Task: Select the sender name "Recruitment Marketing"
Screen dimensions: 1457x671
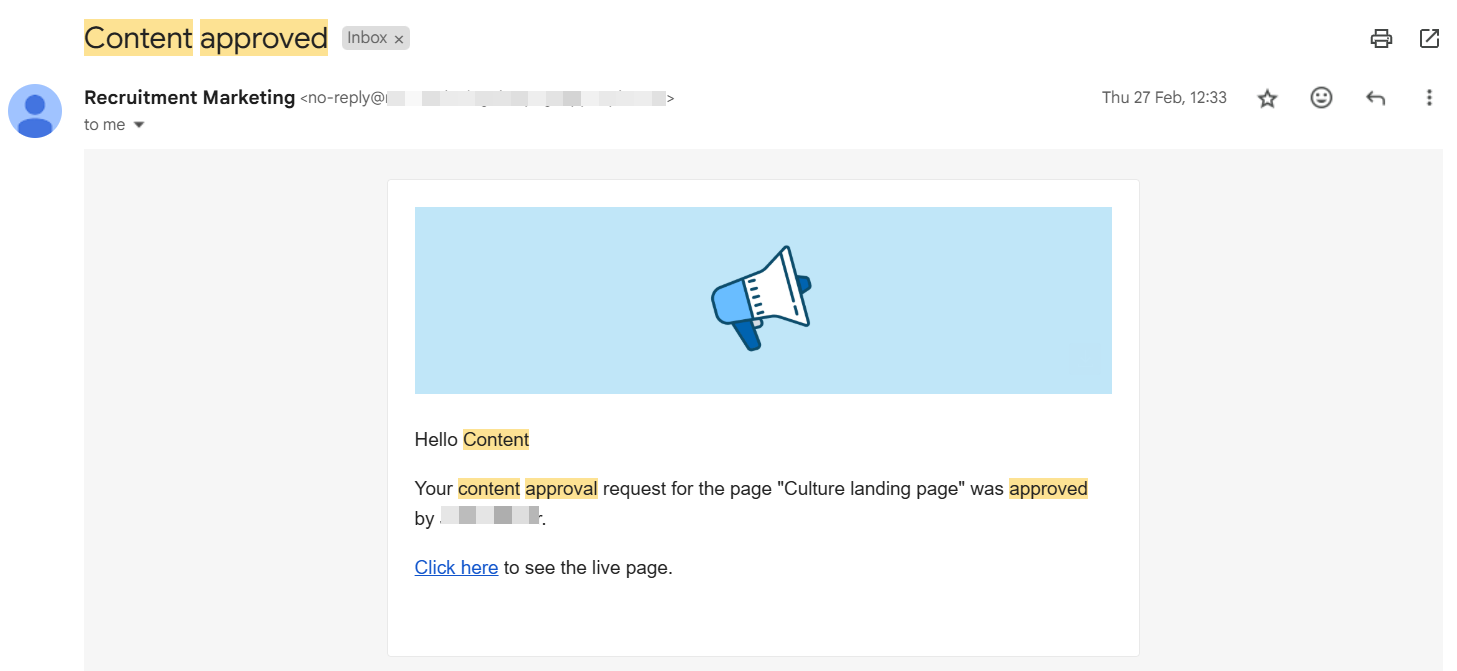Action: (189, 98)
